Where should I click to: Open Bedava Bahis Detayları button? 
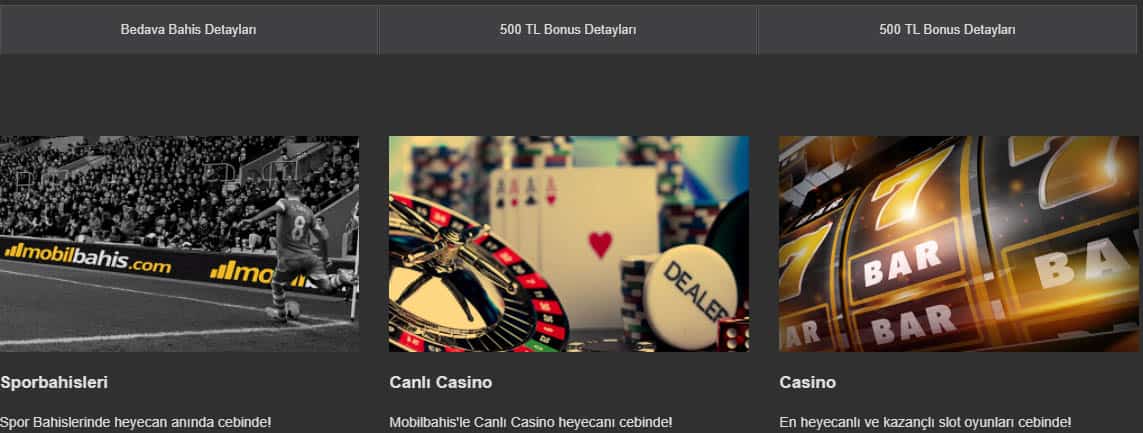tap(188, 30)
